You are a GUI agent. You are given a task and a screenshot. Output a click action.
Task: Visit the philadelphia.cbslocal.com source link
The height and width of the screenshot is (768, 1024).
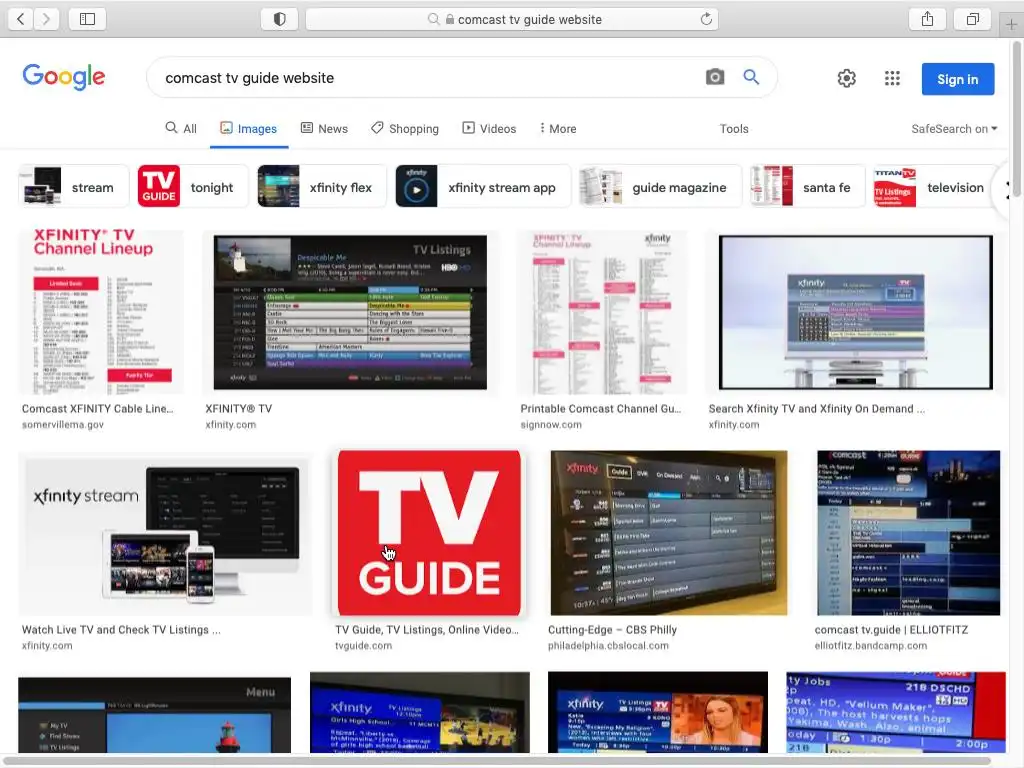[x=608, y=645]
